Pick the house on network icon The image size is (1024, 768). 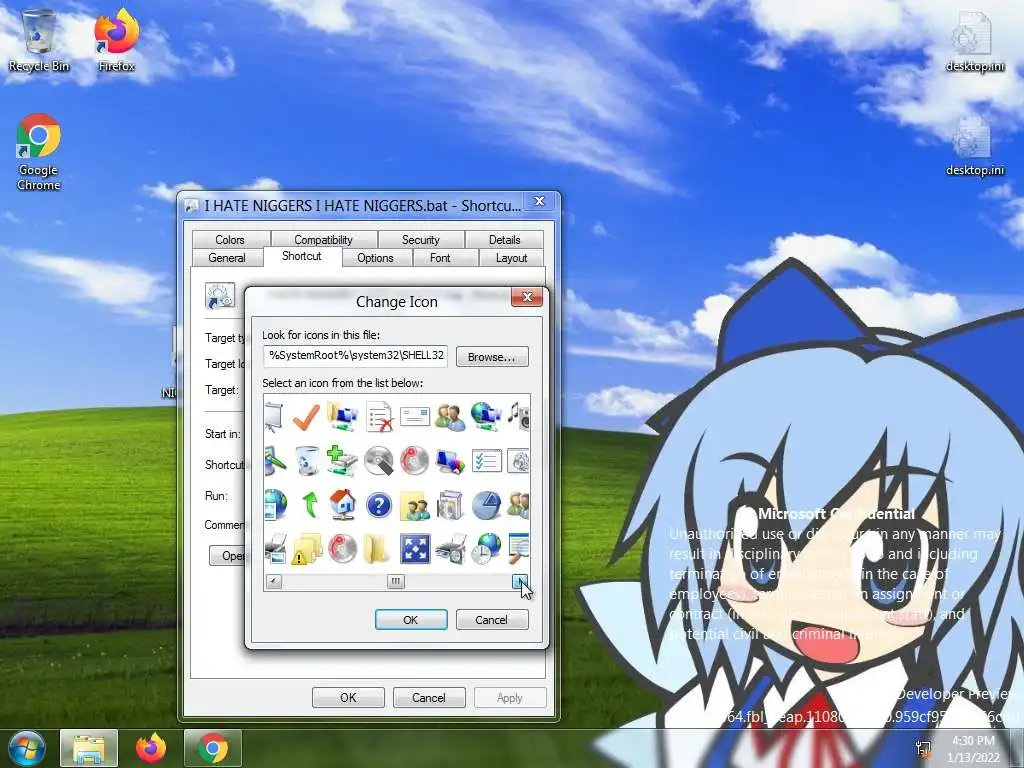(x=342, y=504)
